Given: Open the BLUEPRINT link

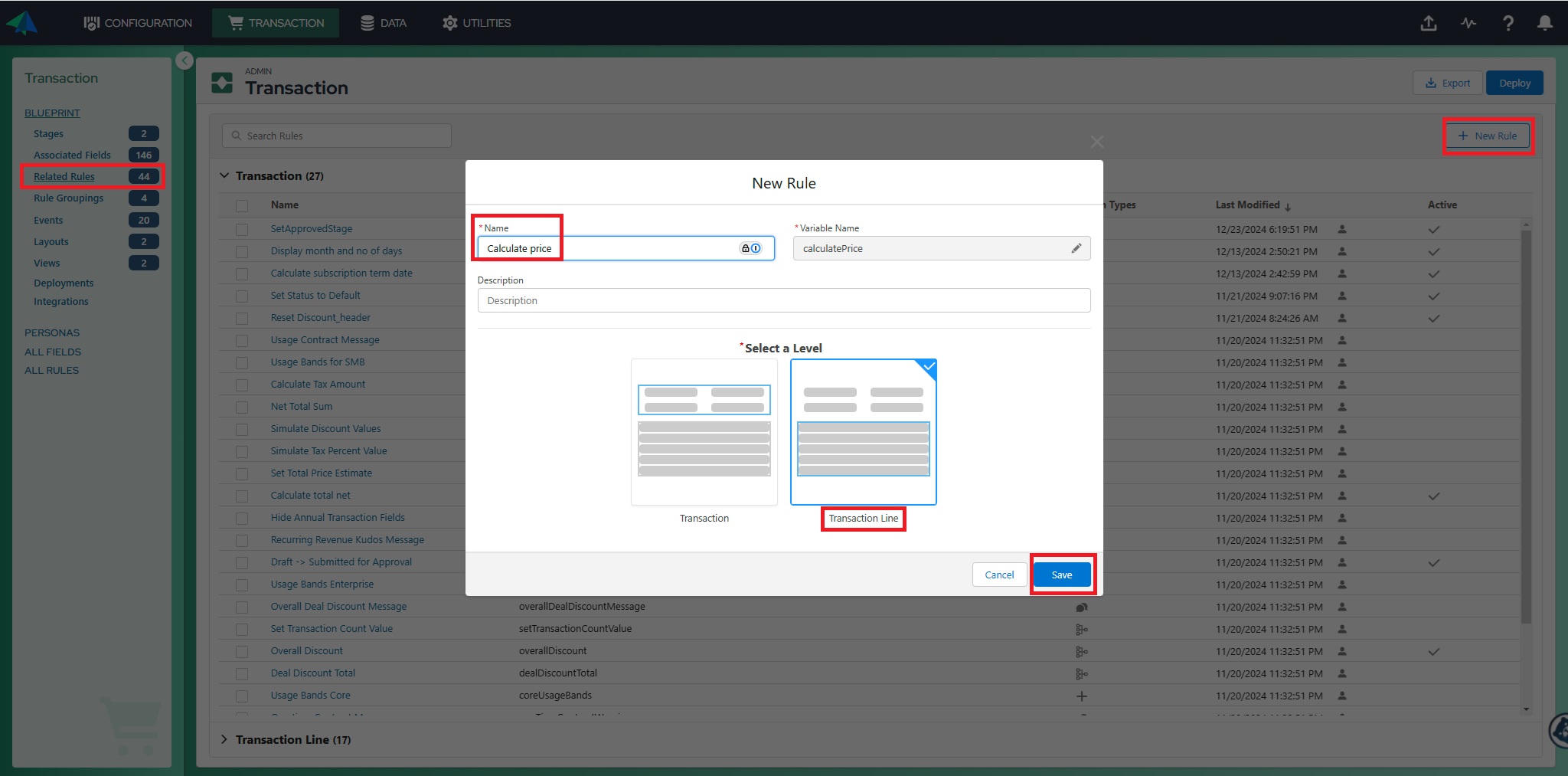Looking at the screenshot, I should (52, 113).
